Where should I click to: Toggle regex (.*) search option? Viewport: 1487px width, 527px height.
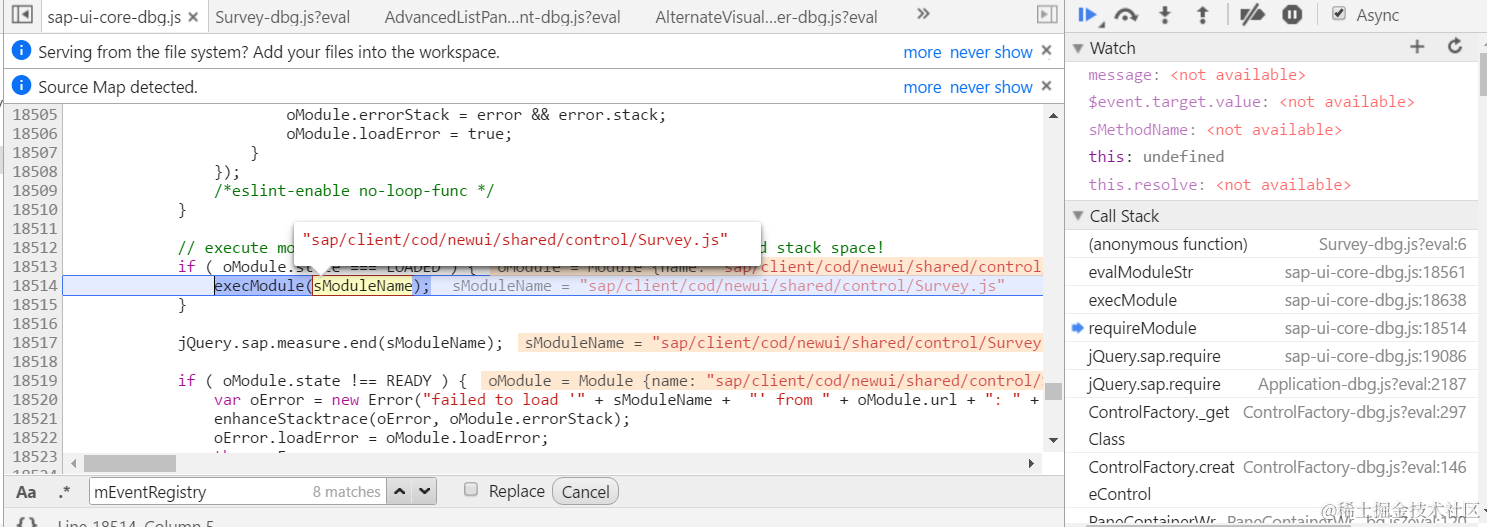[x=65, y=492]
